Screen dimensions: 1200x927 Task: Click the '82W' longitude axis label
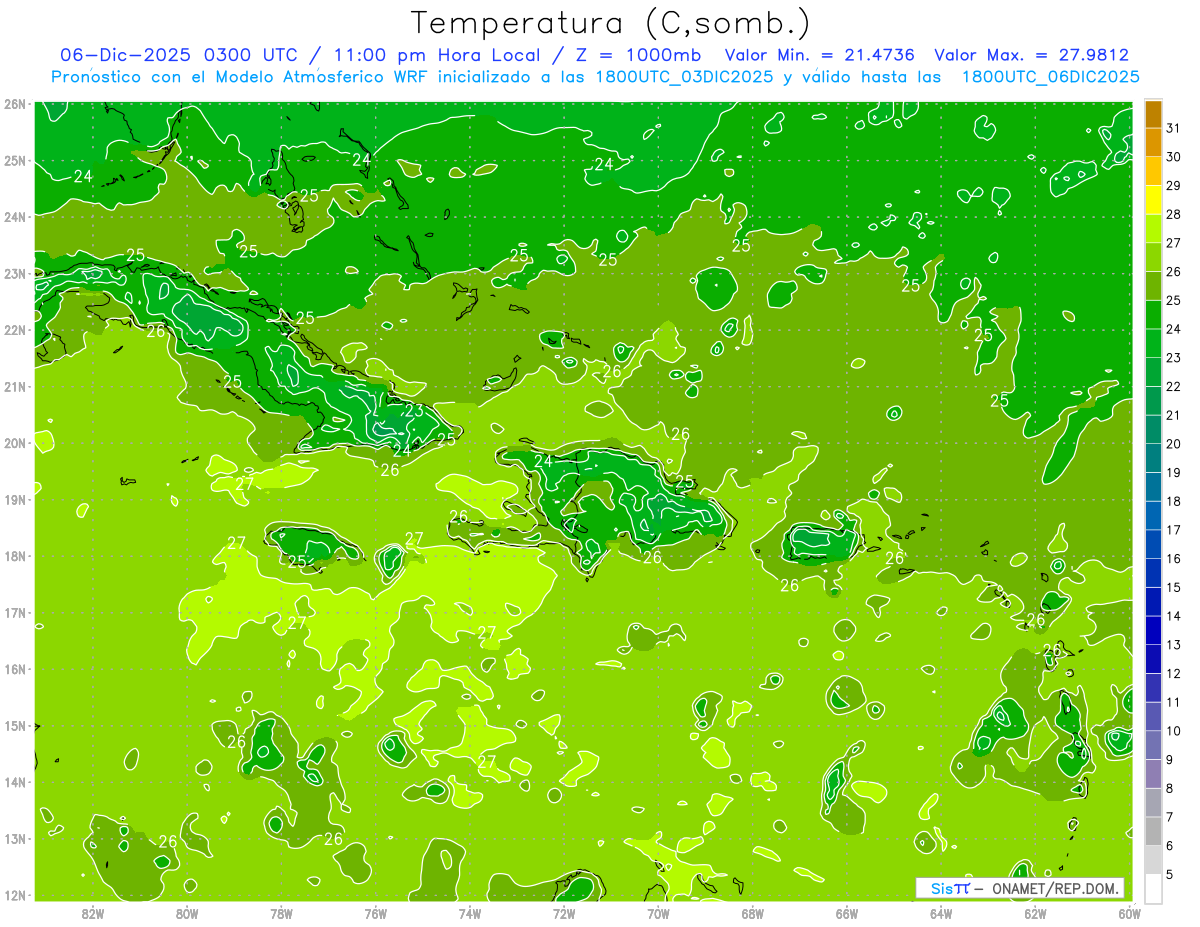click(93, 913)
